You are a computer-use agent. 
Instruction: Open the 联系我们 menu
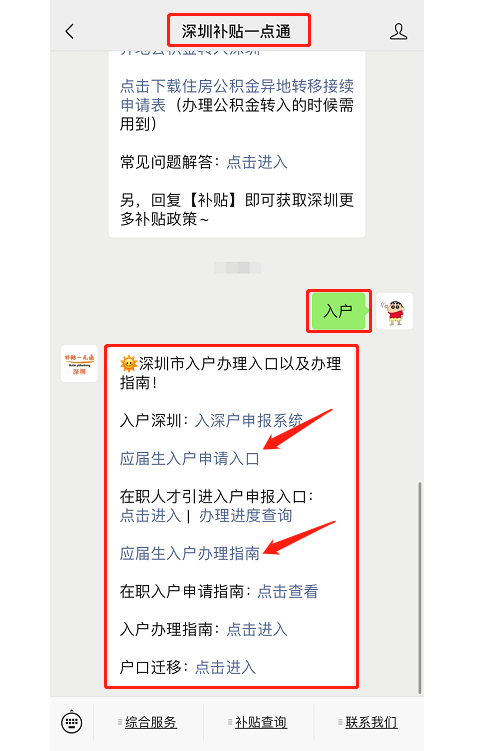[371, 722]
